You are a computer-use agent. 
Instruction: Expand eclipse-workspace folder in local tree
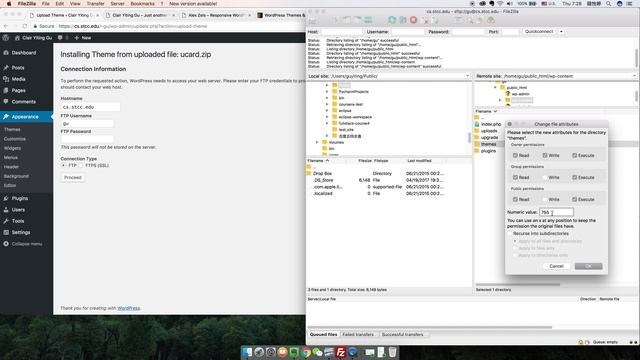(327, 117)
